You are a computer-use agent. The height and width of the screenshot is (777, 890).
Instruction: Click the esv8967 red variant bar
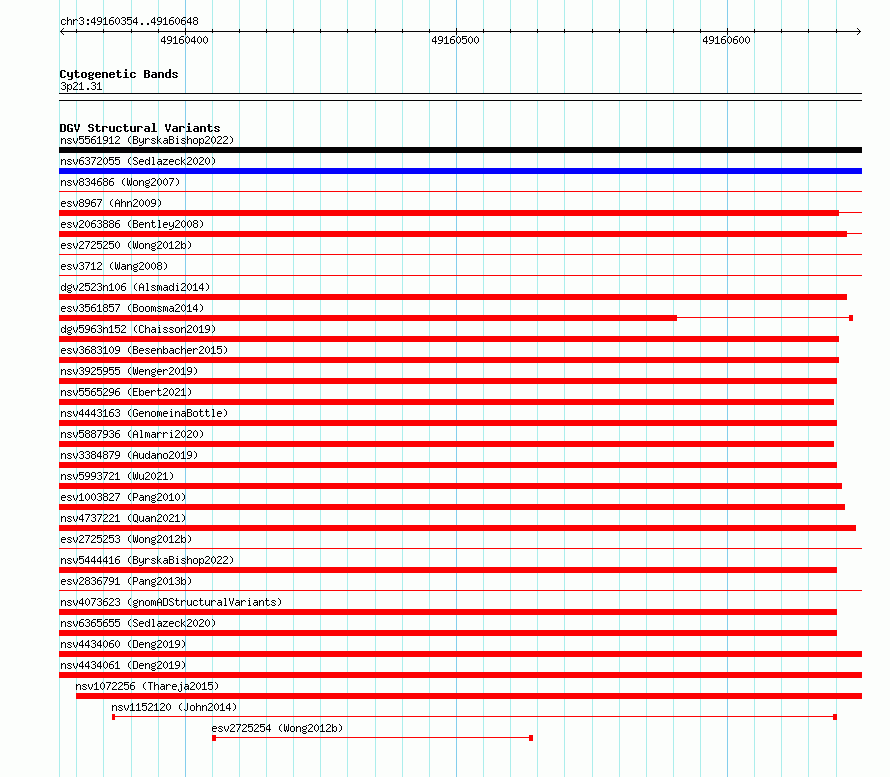click(x=449, y=213)
